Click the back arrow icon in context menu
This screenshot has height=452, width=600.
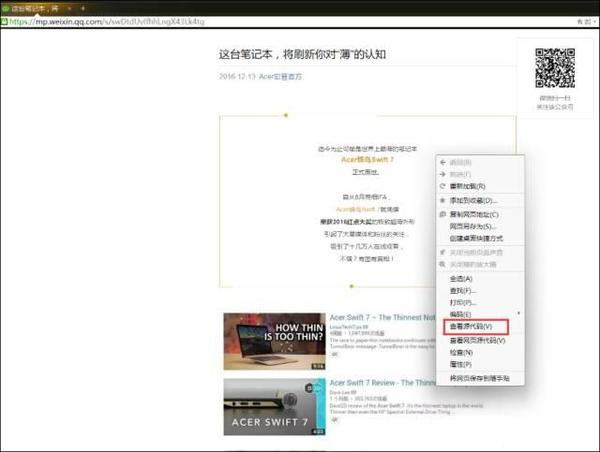[x=443, y=163]
